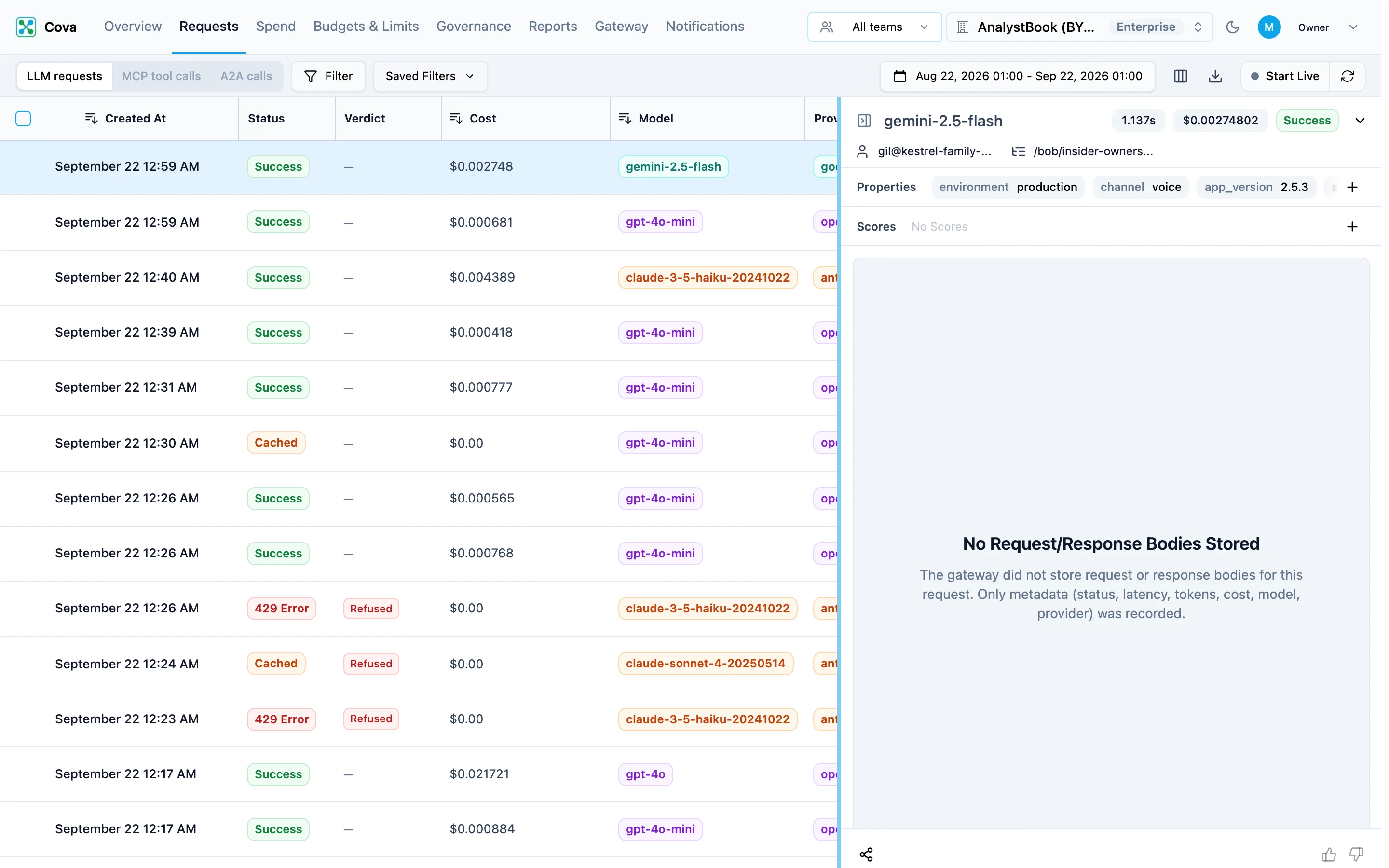Viewport: 1389px width, 868px height.
Task: Switch to MCP tool calls view
Action: point(161,76)
